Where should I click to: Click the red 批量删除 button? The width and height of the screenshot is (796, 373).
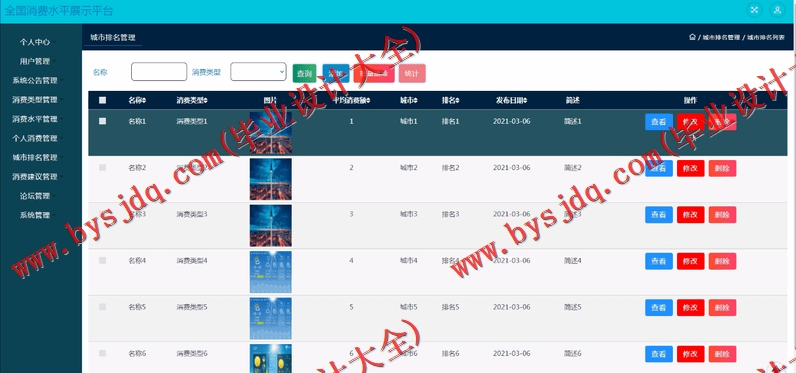(374, 74)
